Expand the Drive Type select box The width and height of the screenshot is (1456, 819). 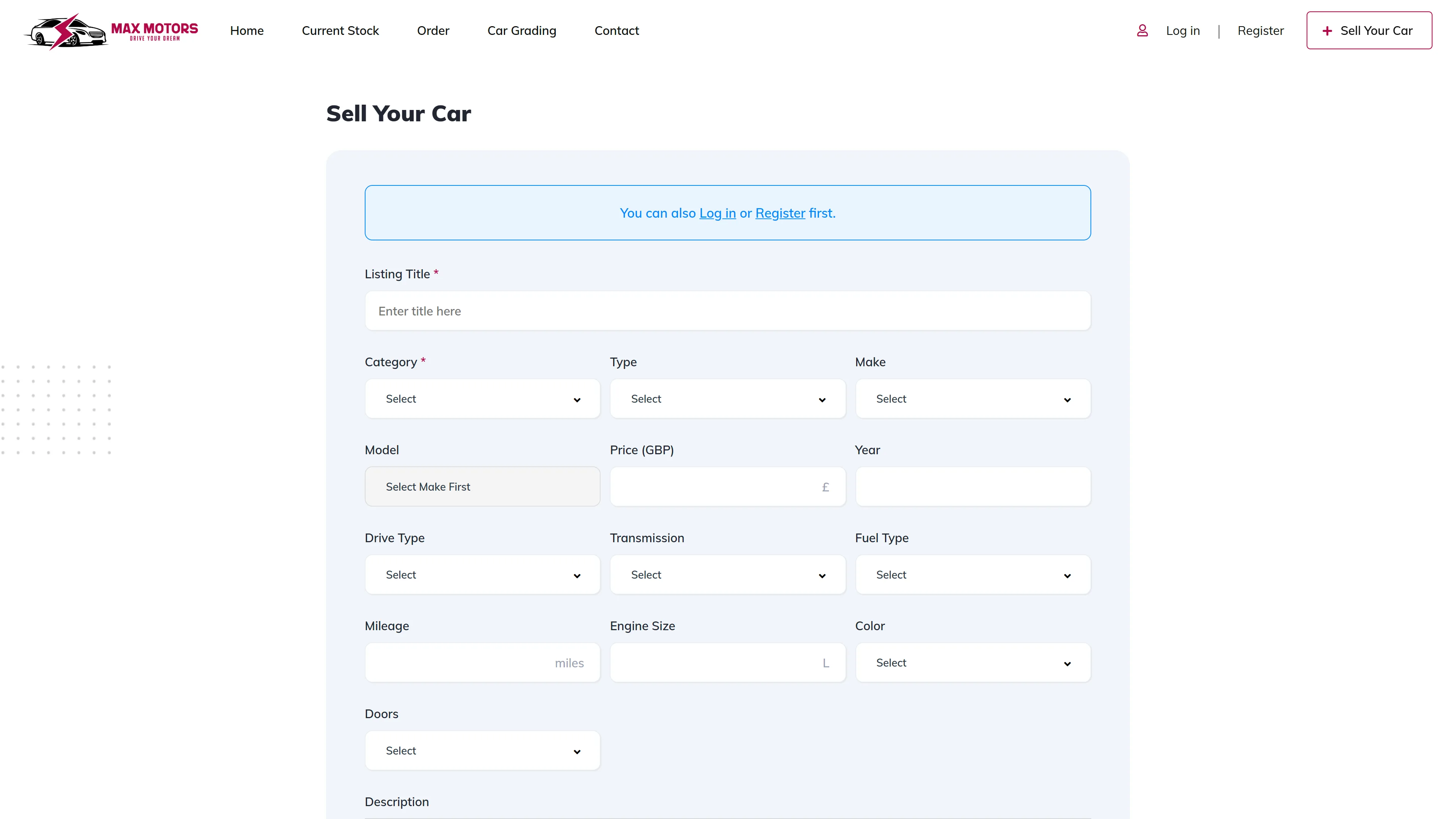[482, 575]
